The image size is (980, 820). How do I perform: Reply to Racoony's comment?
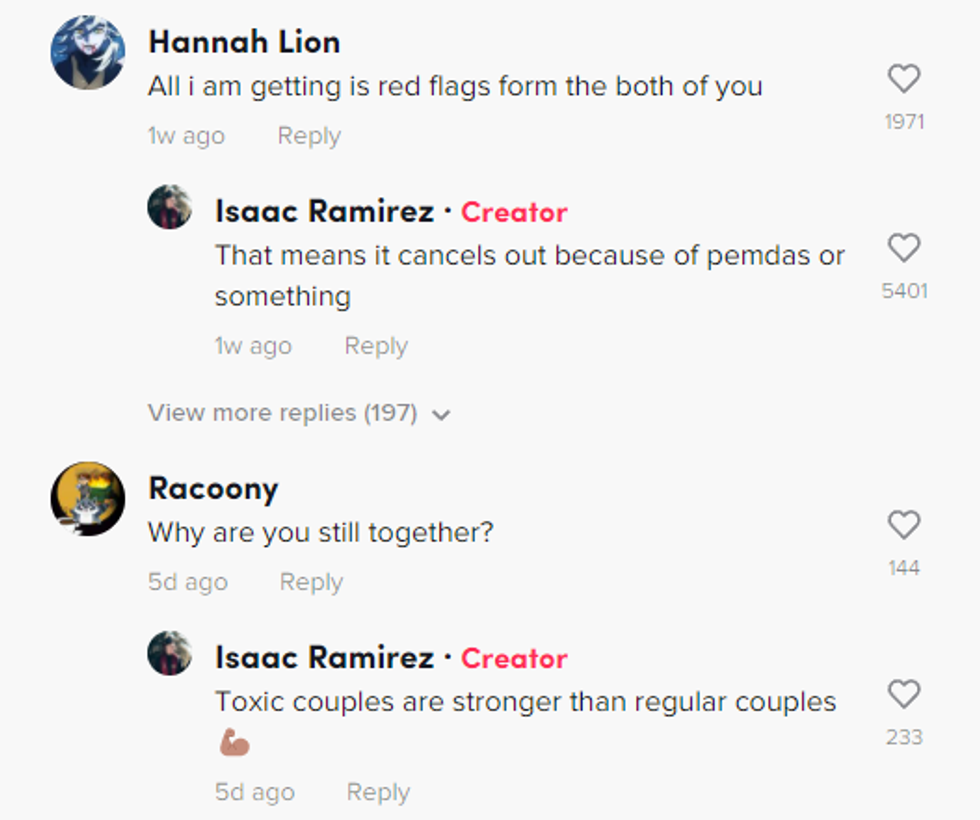[x=311, y=582]
